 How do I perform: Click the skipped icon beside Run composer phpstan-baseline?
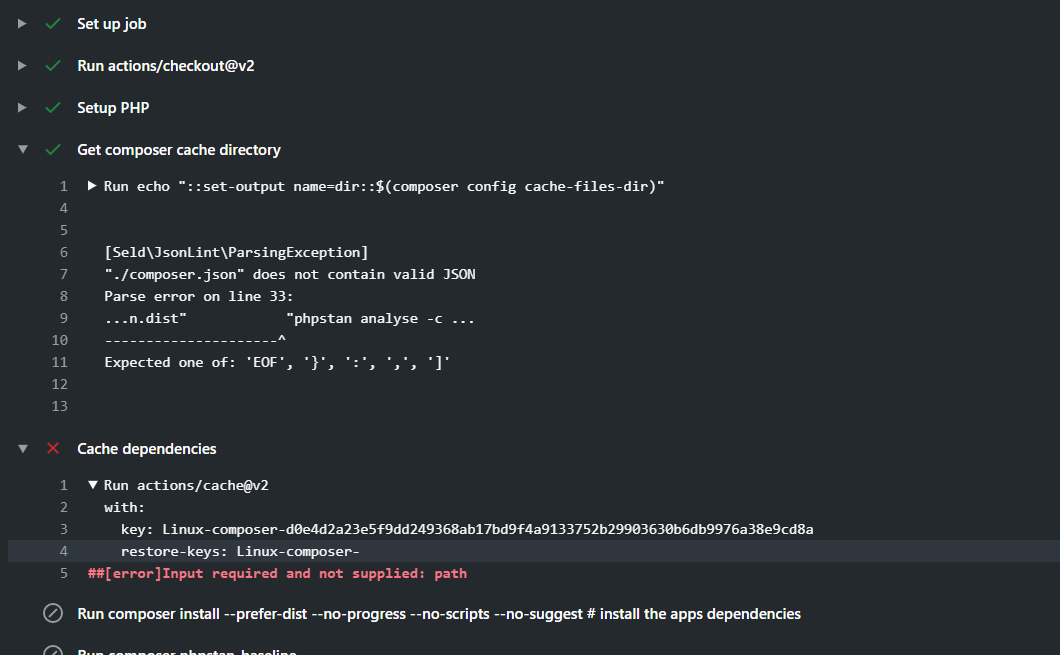point(53,651)
